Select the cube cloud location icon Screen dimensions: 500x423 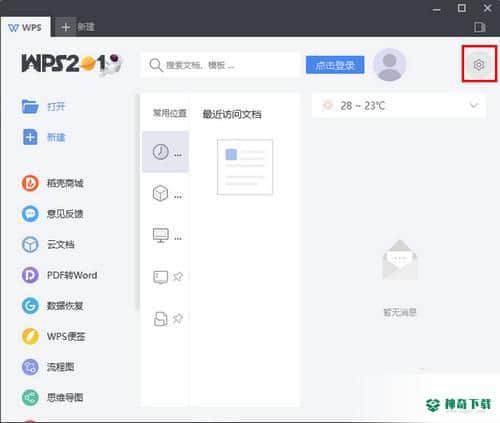pyautogui.click(x=160, y=193)
